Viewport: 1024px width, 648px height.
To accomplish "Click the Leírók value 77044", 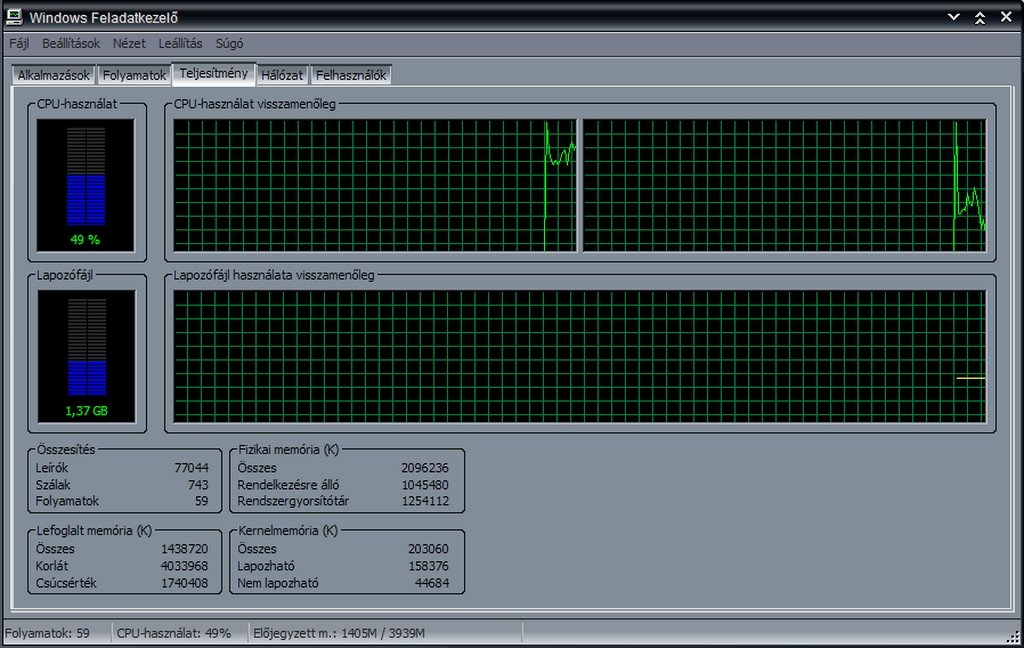I will 191,468.
